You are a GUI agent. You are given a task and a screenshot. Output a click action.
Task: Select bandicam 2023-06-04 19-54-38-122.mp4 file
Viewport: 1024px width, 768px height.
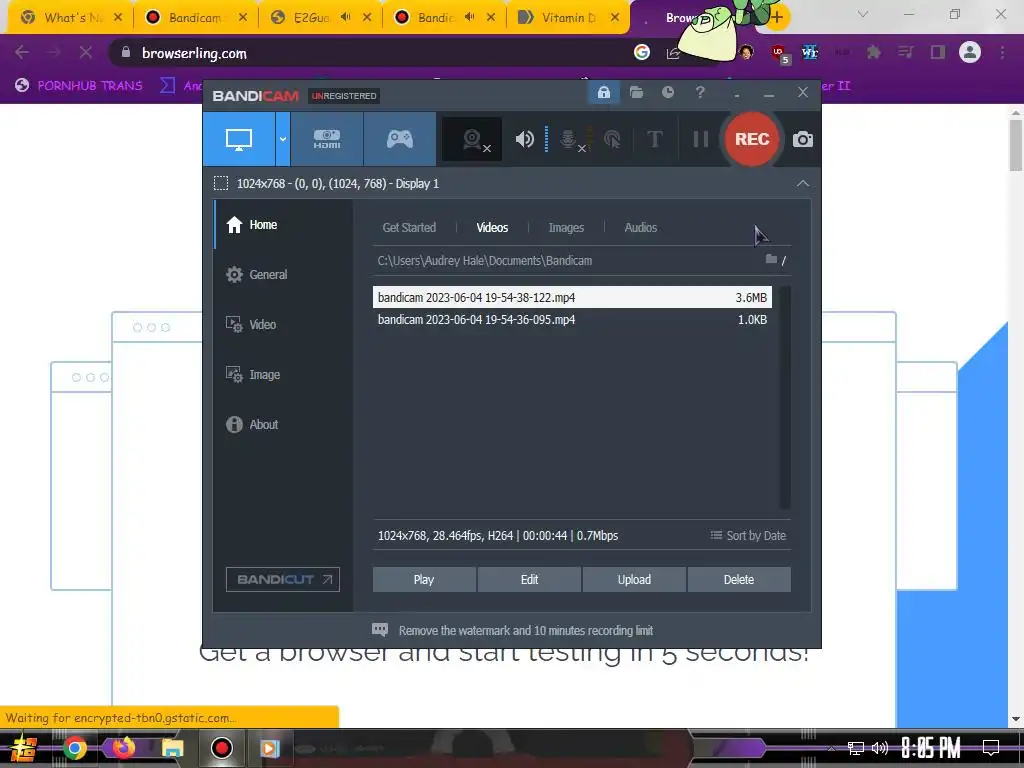pyautogui.click(x=572, y=297)
